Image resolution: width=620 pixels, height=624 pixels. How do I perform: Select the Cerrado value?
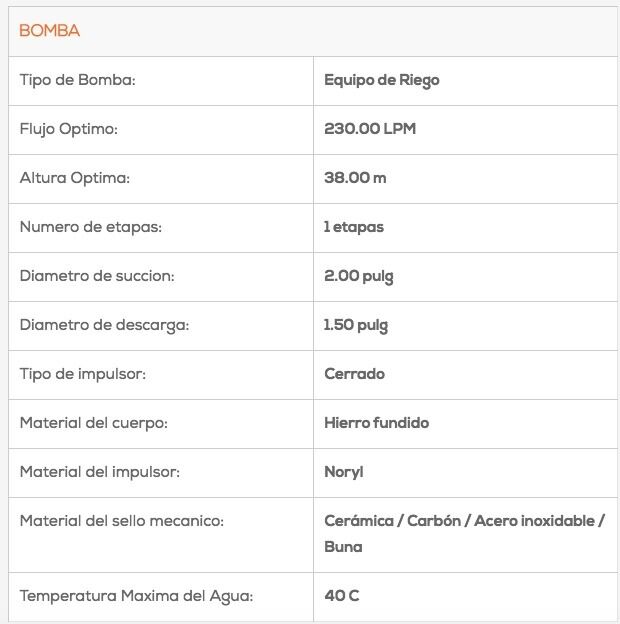tap(354, 374)
